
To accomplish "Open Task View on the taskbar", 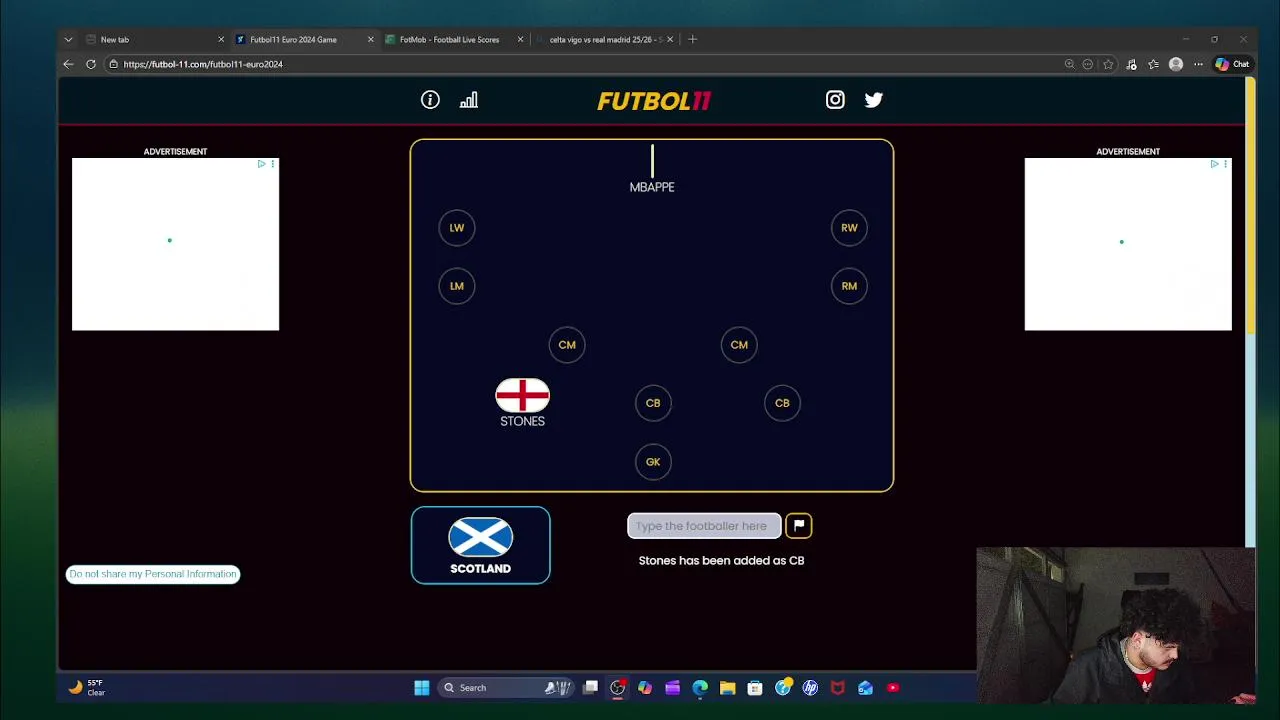I will pyautogui.click(x=591, y=688).
